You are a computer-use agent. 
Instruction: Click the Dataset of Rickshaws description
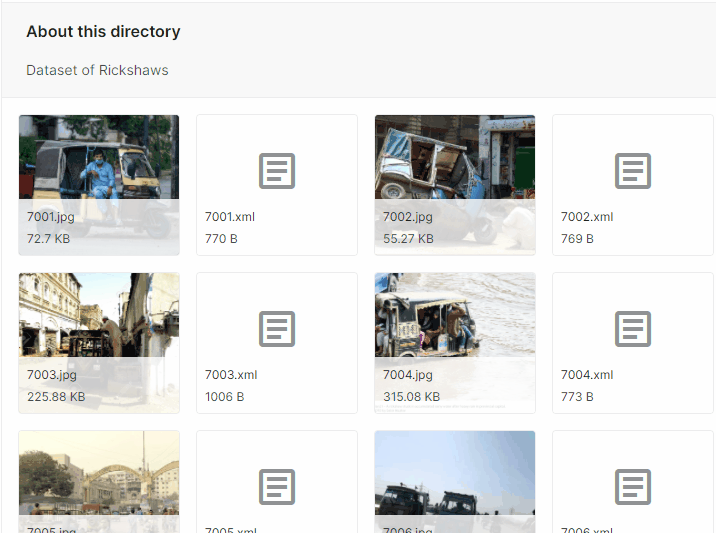pos(97,70)
